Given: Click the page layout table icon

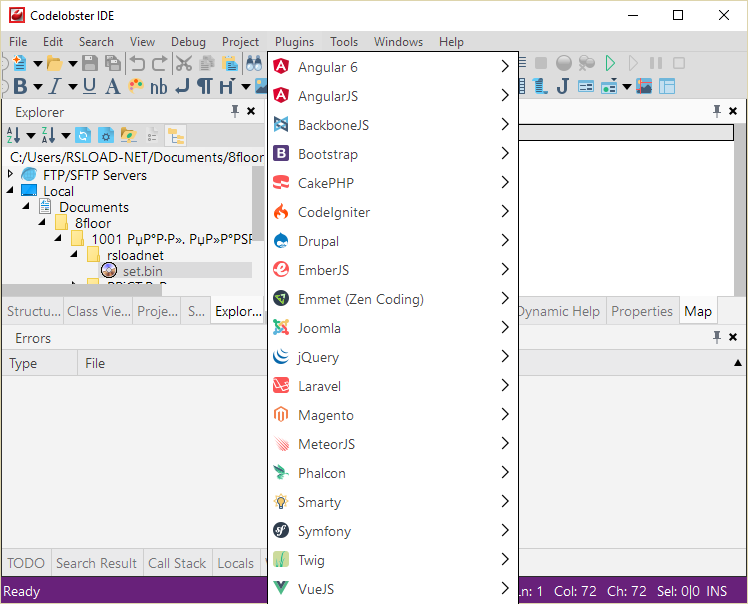Looking at the screenshot, I should 667,87.
